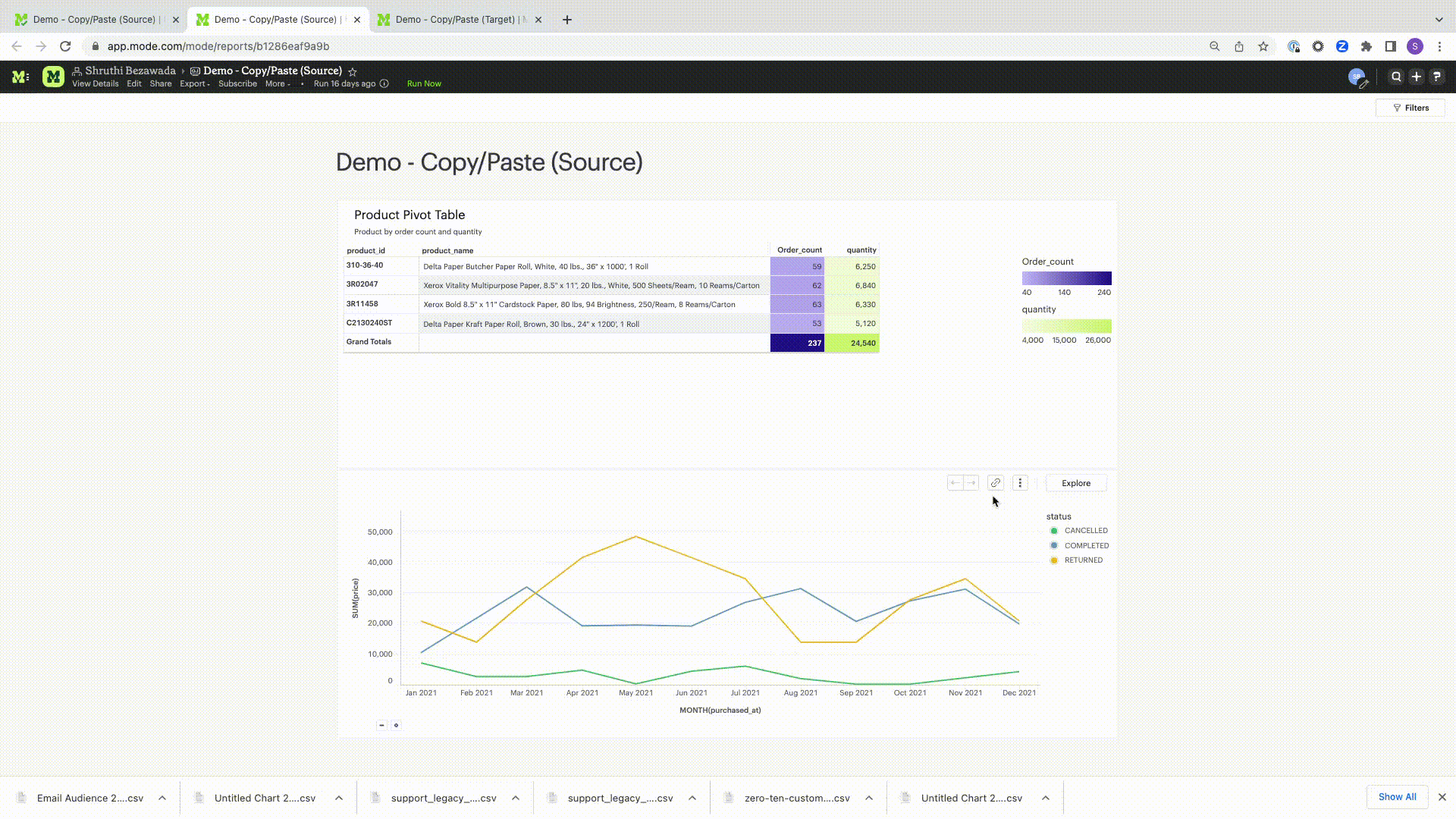Image resolution: width=1456 pixels, height=819 pixels.
Task: Click the chart width resize arrows icon
Action: tap(963, 483)
